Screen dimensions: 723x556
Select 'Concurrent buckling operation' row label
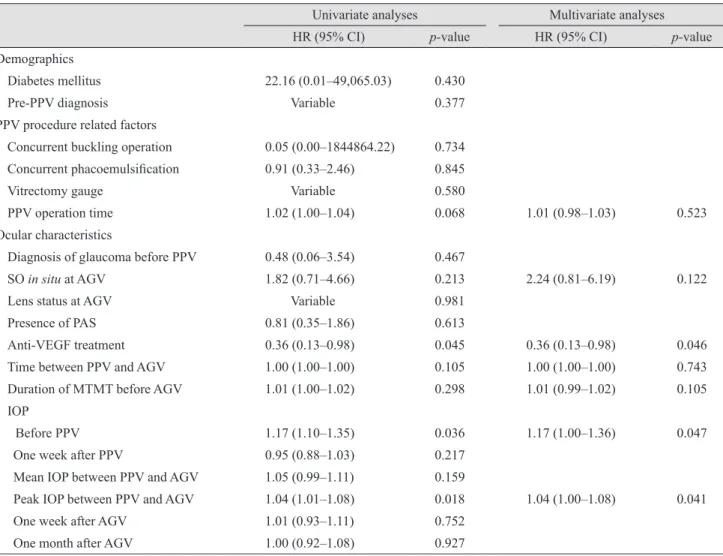(x=89, y=147)
